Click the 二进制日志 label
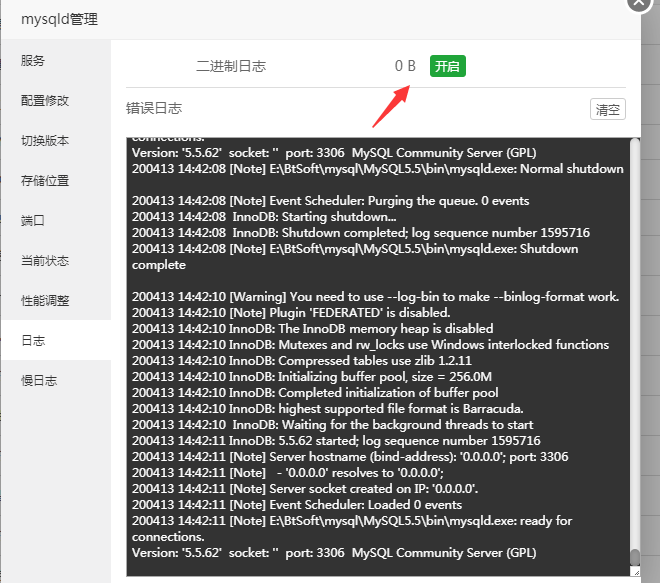The width and height of the screenshot is (660, 583). (x=231, y=66)
